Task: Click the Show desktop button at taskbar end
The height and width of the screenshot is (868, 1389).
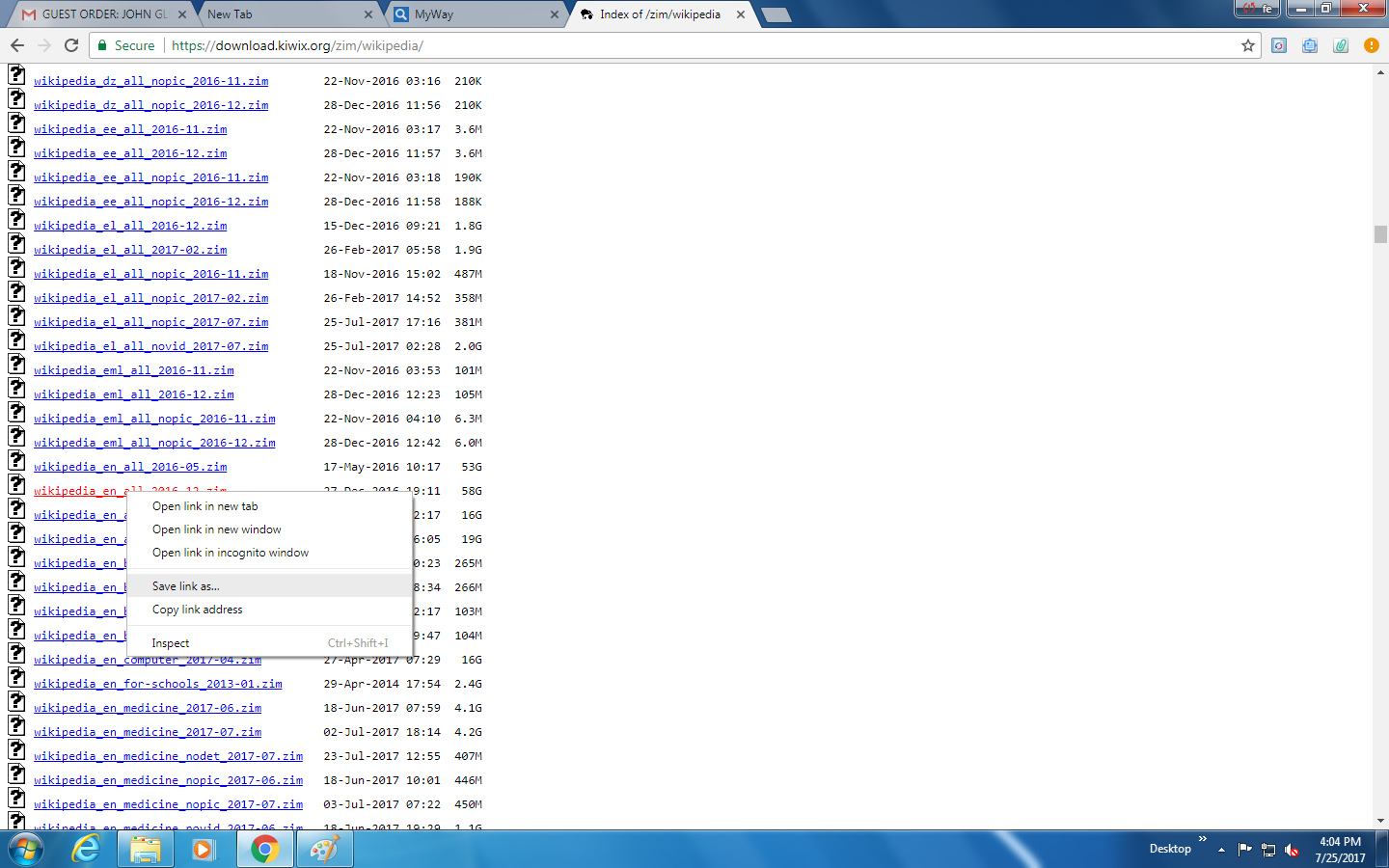Action: [x=1382, y=850]
